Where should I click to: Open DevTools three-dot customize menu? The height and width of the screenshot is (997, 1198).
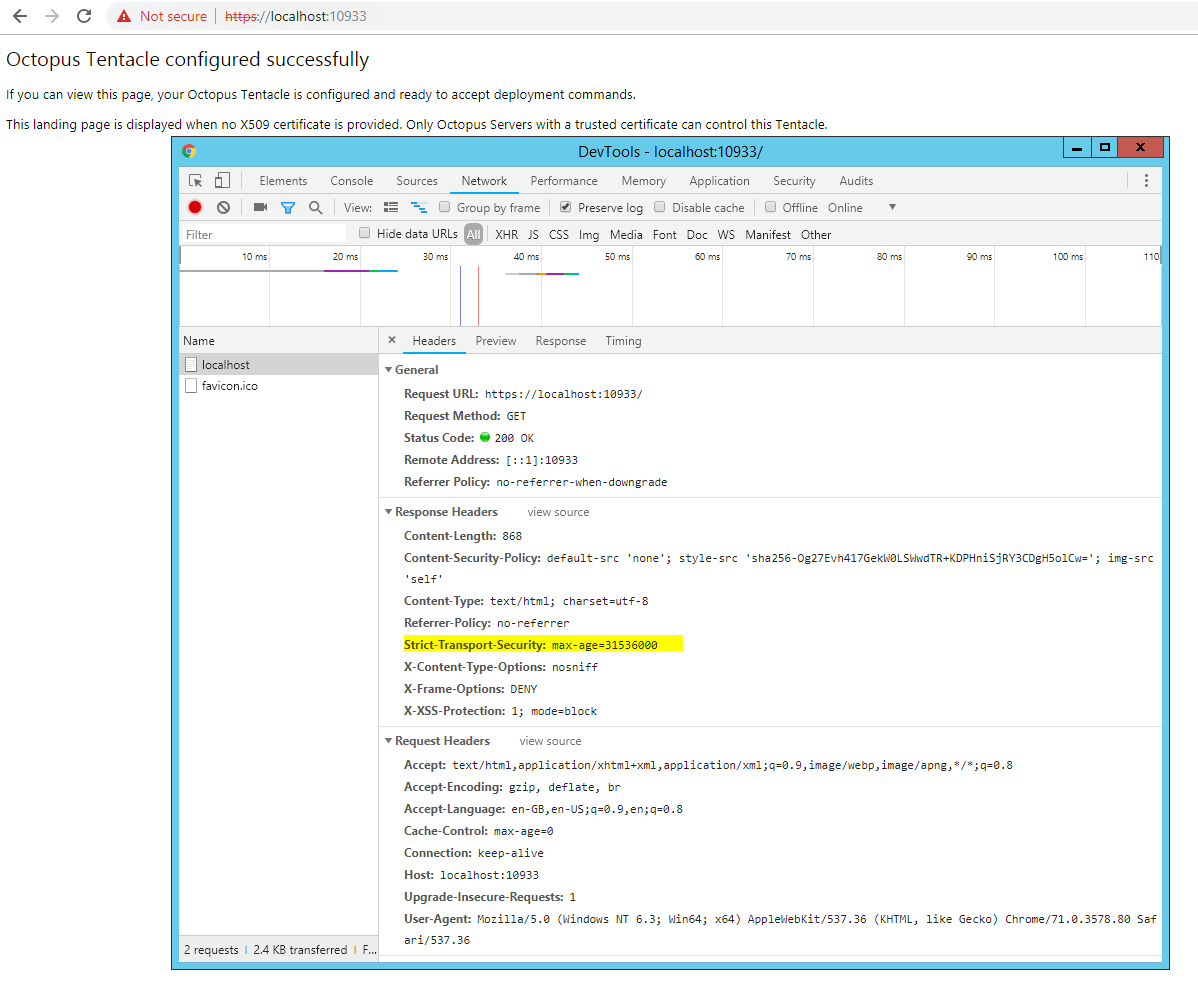[x=1146, y=181]
